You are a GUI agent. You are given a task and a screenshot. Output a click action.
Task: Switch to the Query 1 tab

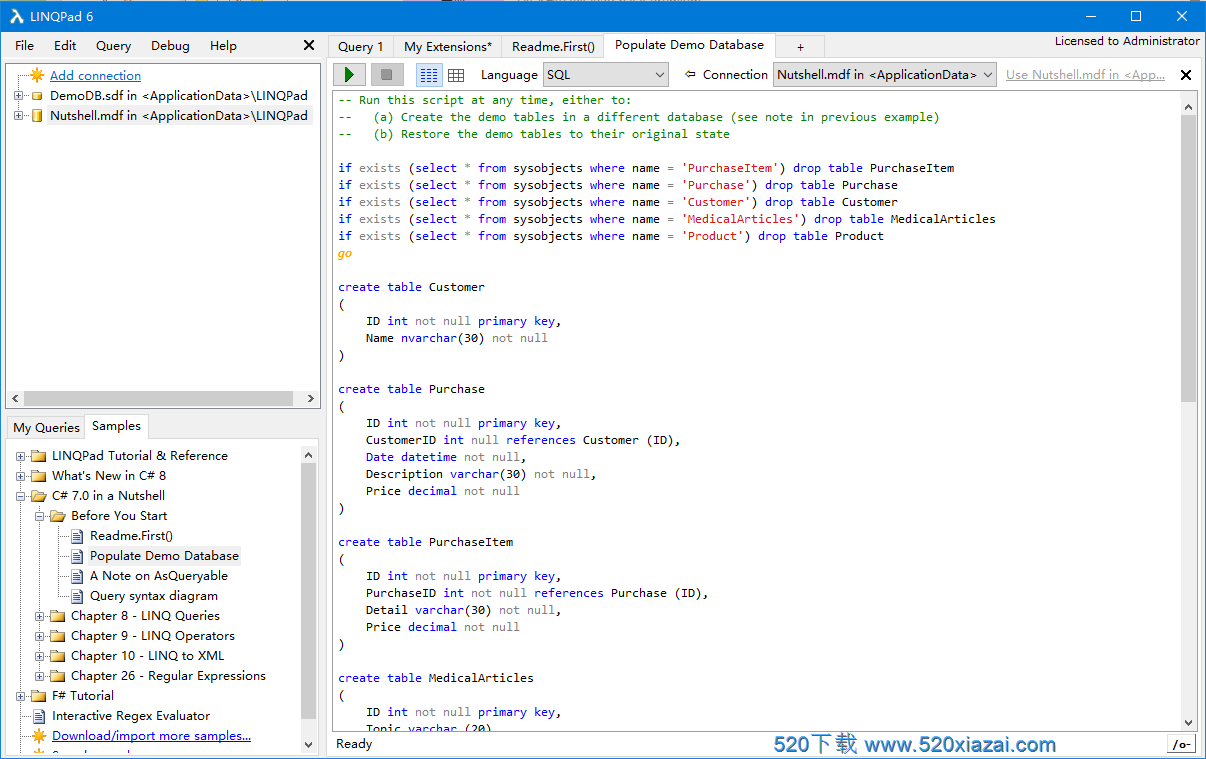(x=360, y=47)
